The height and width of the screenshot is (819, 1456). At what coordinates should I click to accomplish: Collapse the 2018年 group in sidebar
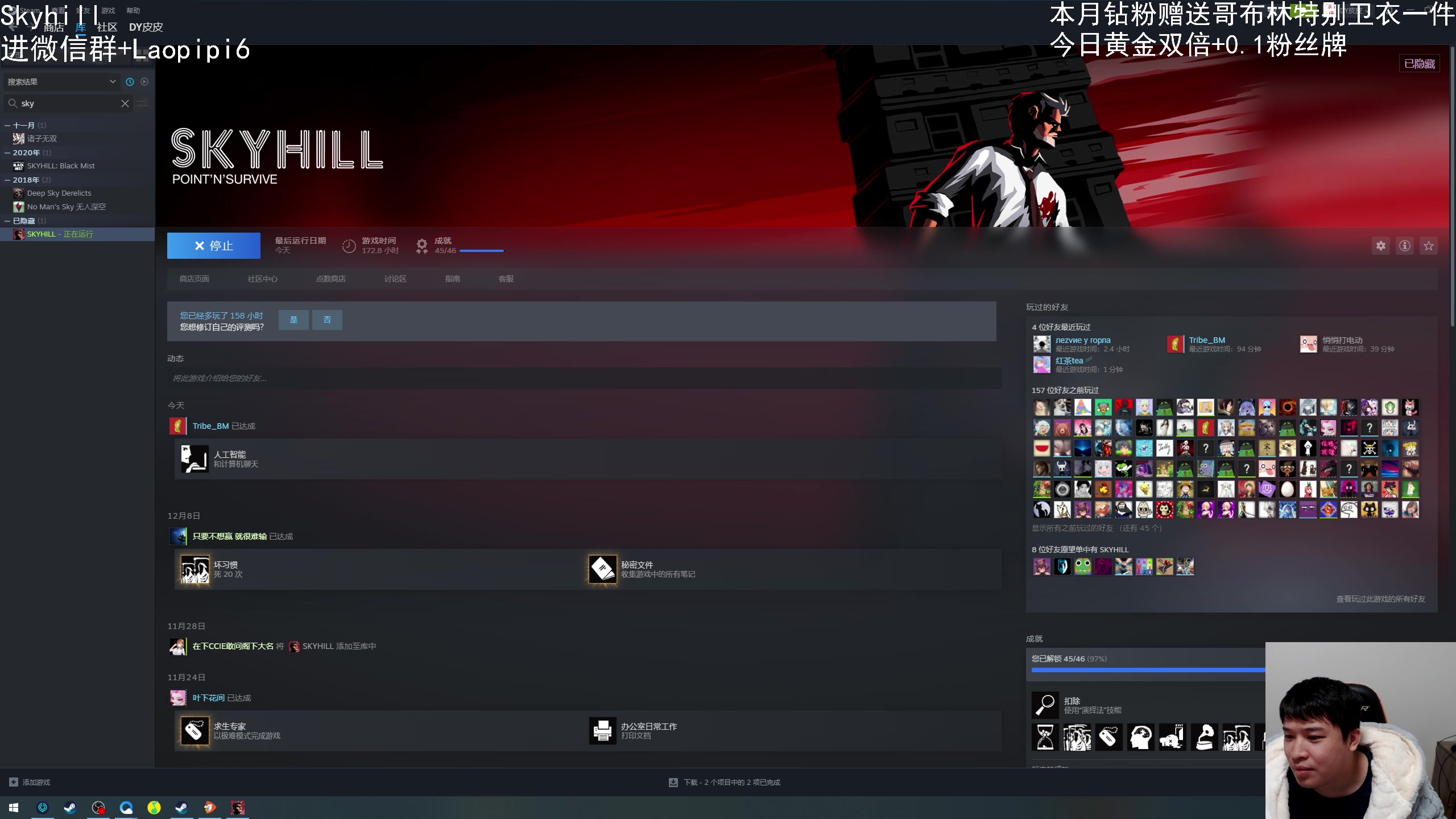coord(7,180)
